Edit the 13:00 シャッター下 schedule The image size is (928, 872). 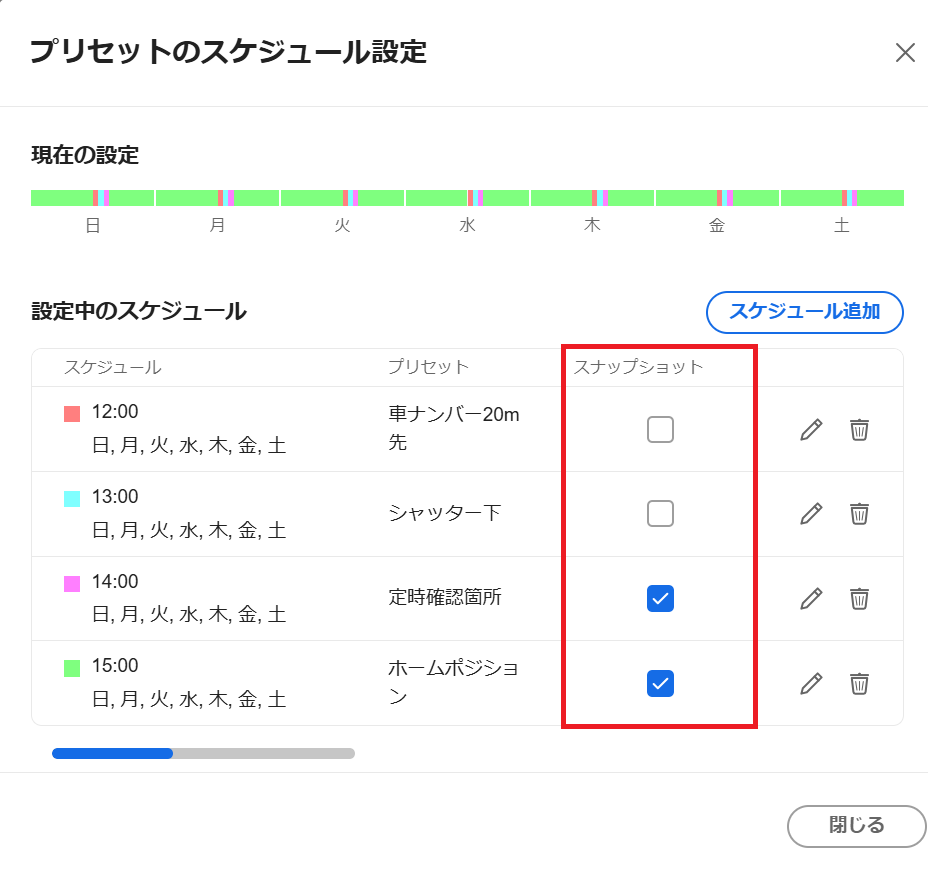tap(811, 514)
